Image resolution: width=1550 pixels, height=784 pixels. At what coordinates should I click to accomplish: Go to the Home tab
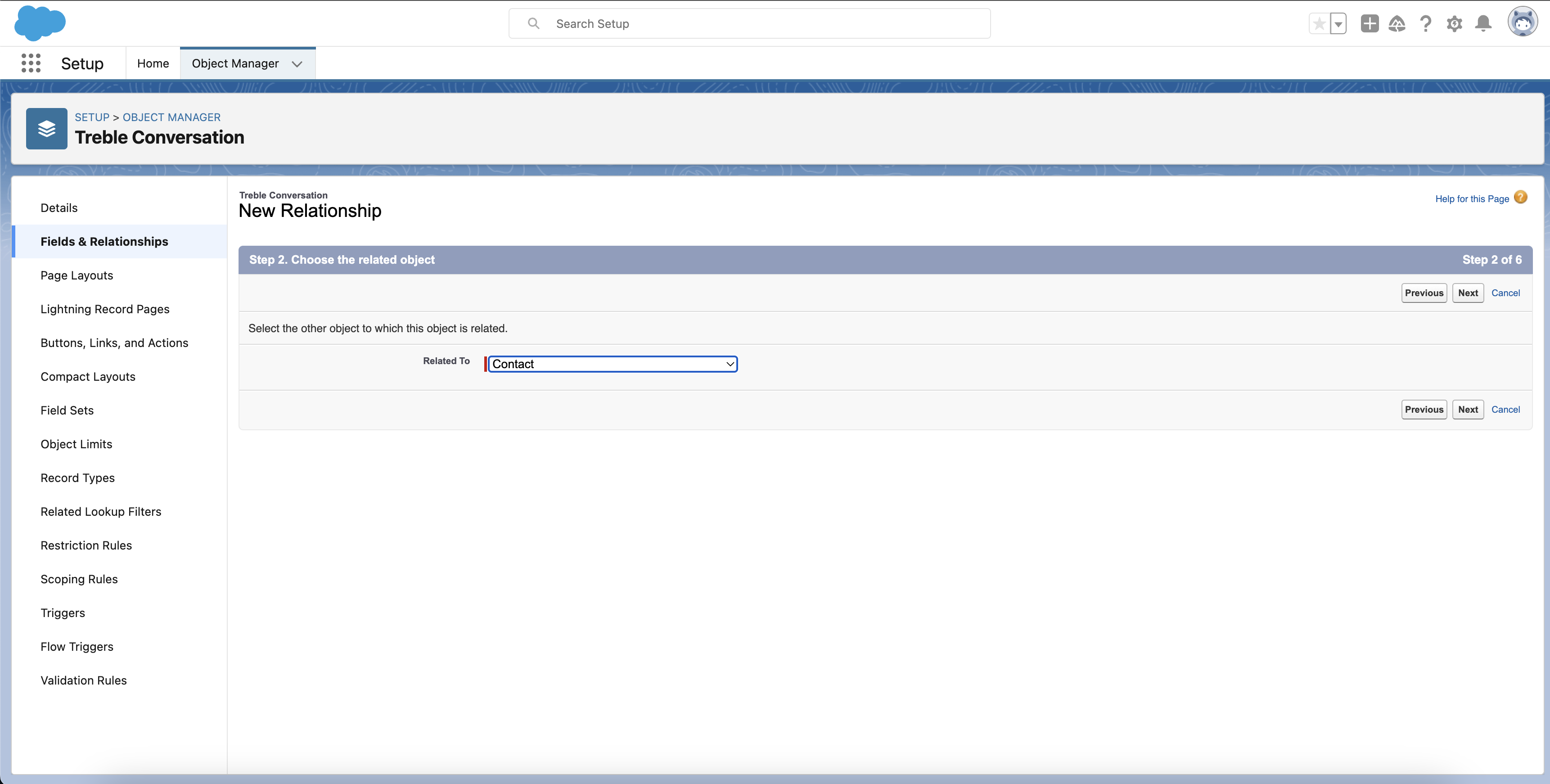[153, 63]
